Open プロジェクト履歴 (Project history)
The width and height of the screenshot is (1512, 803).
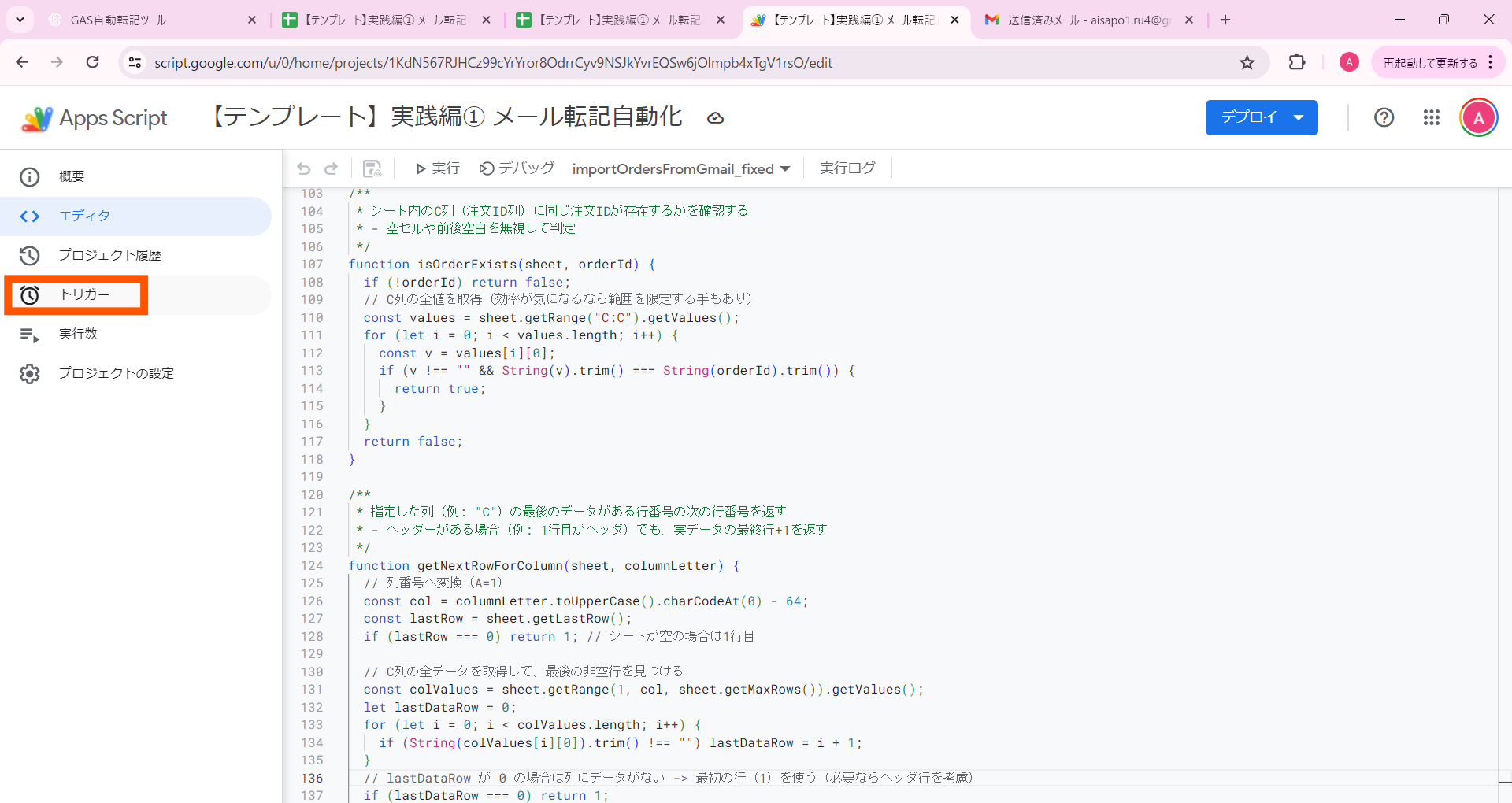click(110, 255)
